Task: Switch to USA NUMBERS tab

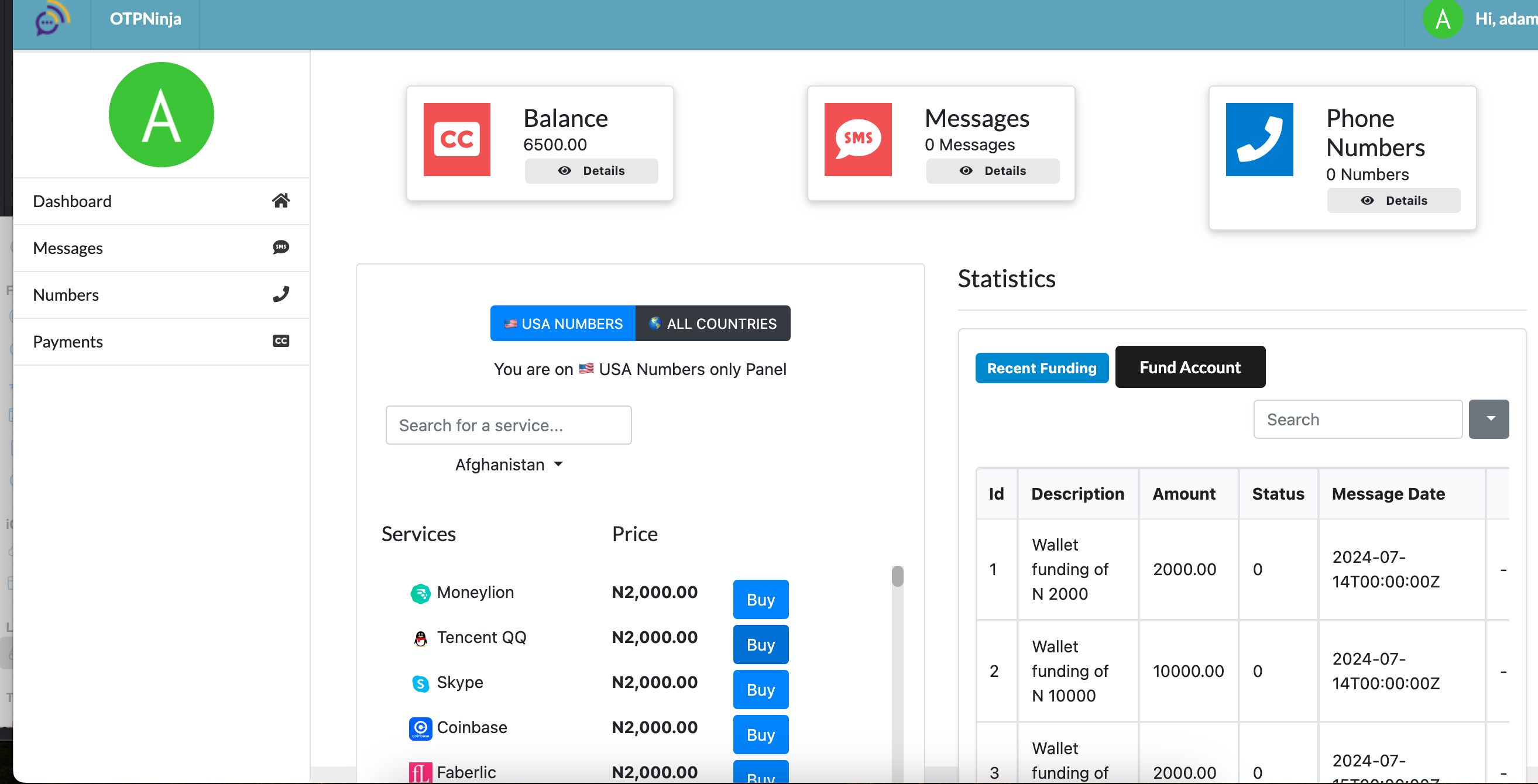Action: click(x=563, y=324)
